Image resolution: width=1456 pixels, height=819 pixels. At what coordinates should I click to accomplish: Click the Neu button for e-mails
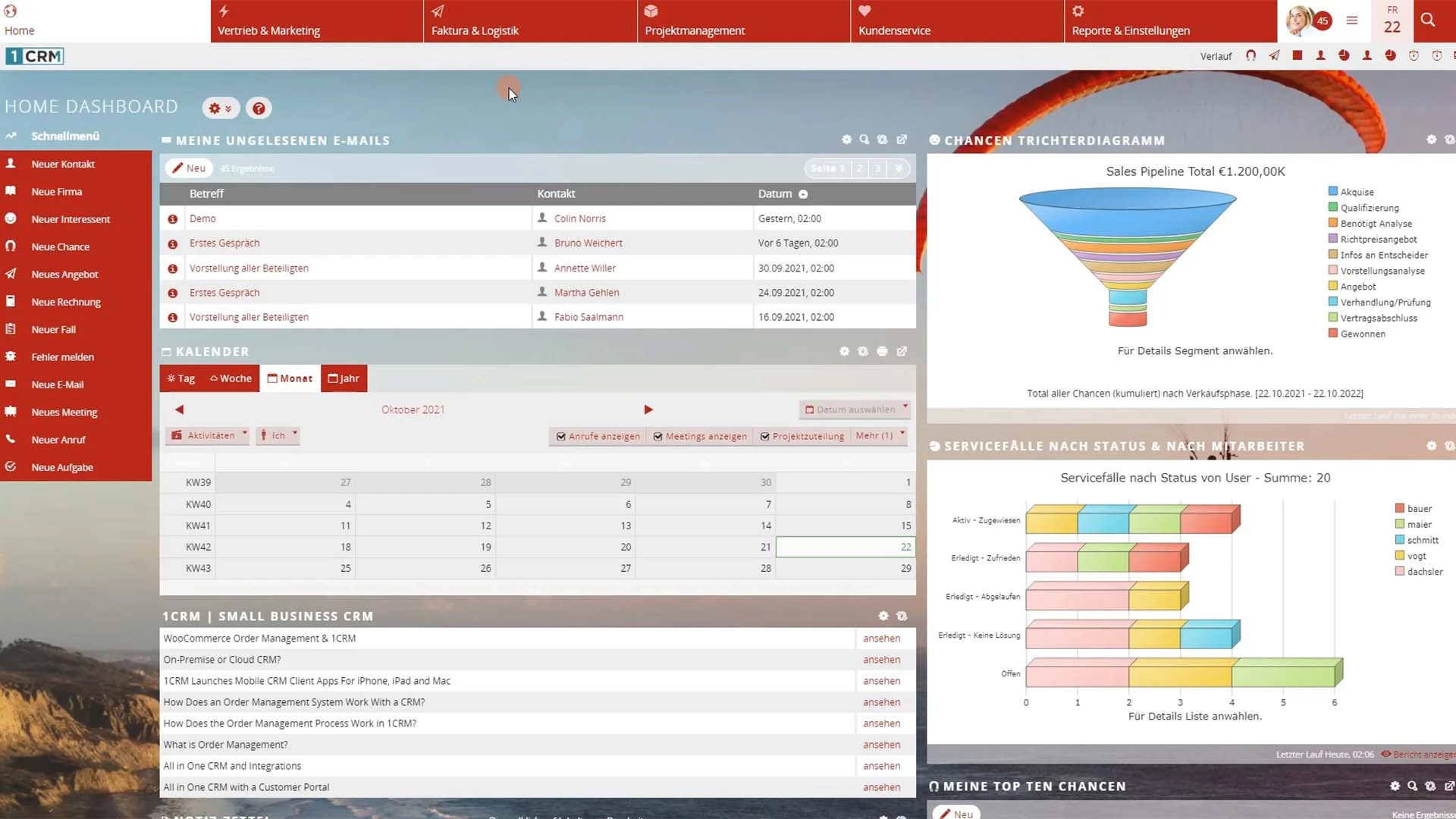pyautogui.click(x=189, y=168)
